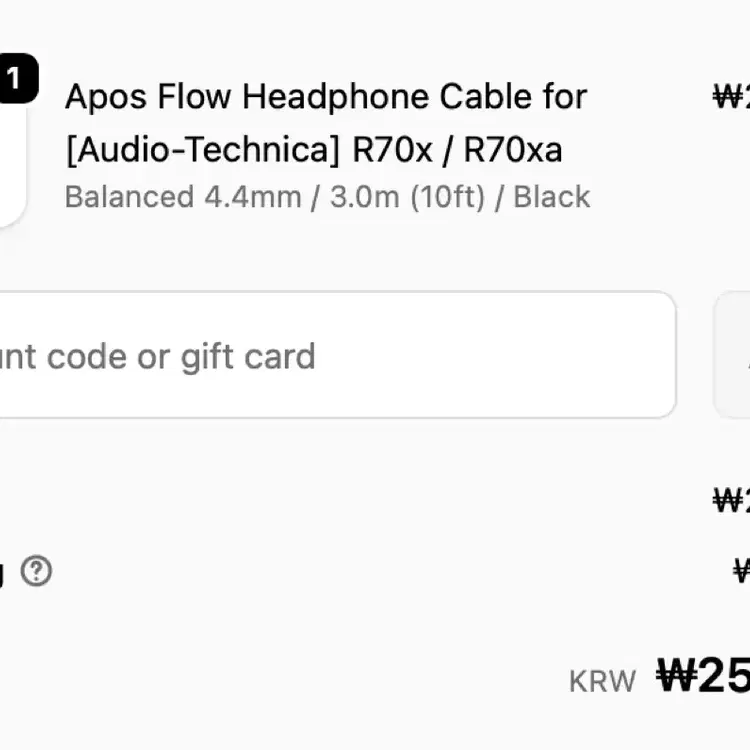Click the shipping label left of help icon
This screenshot has width=750, height=750.
[x=3, y=573]
